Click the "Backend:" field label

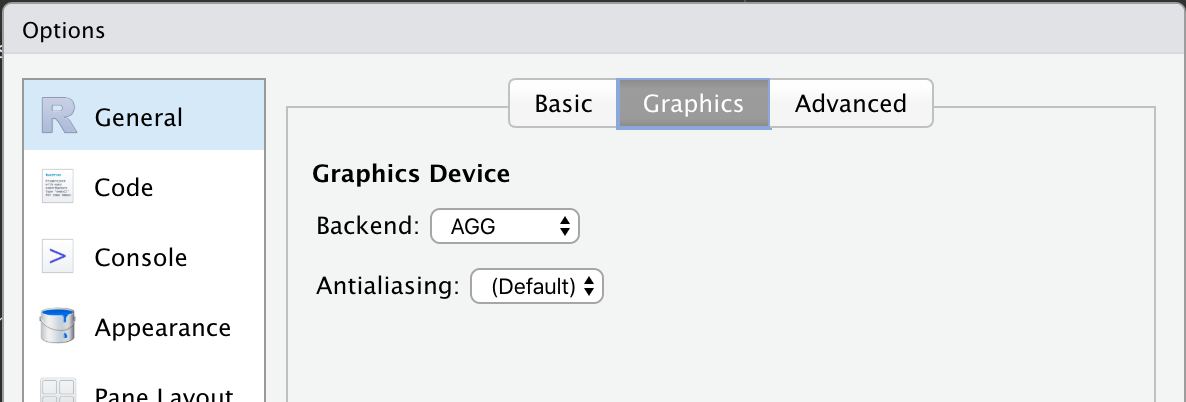coord(367,226)
